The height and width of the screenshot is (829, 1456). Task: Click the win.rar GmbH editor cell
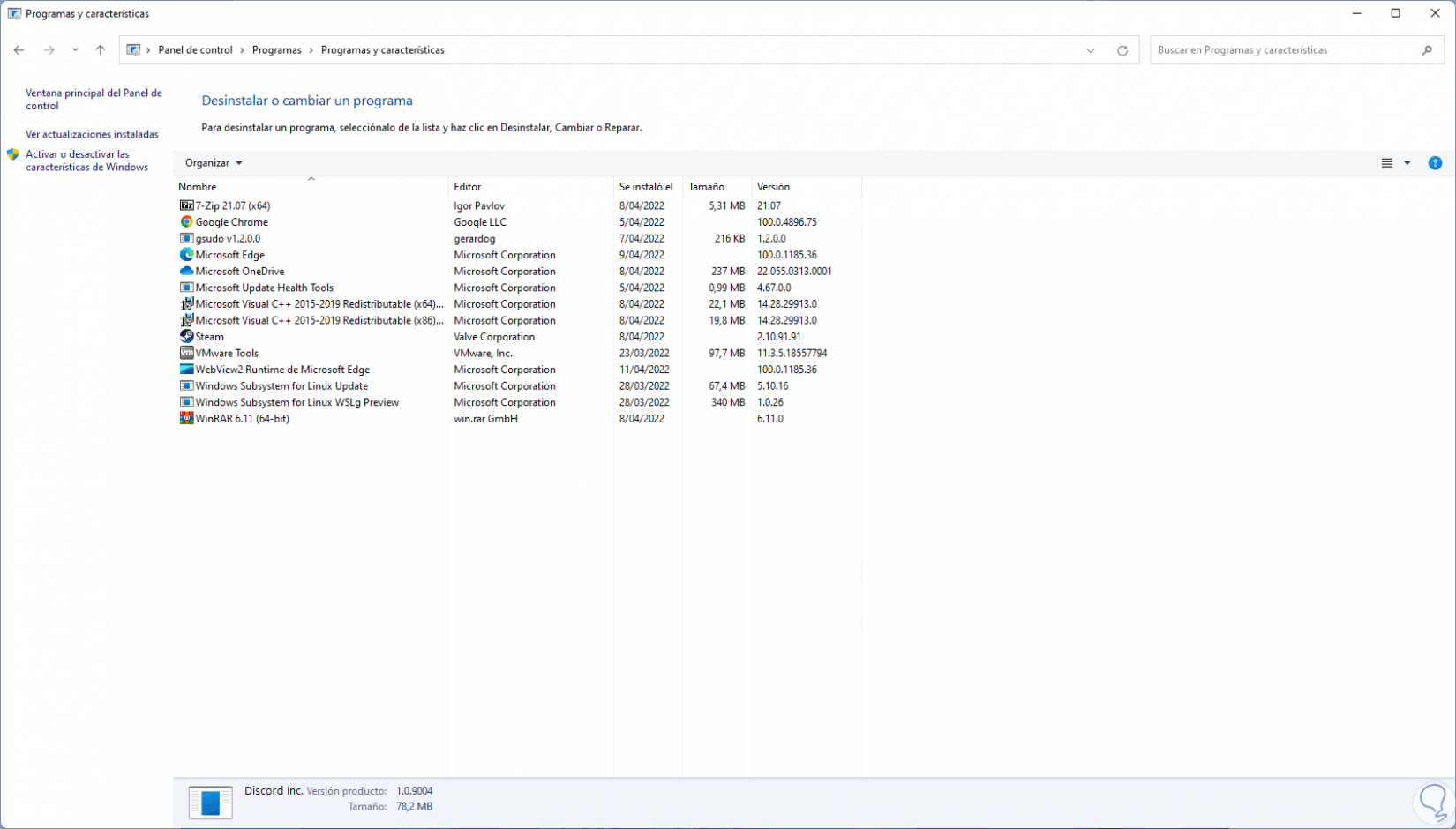[485, 419]
